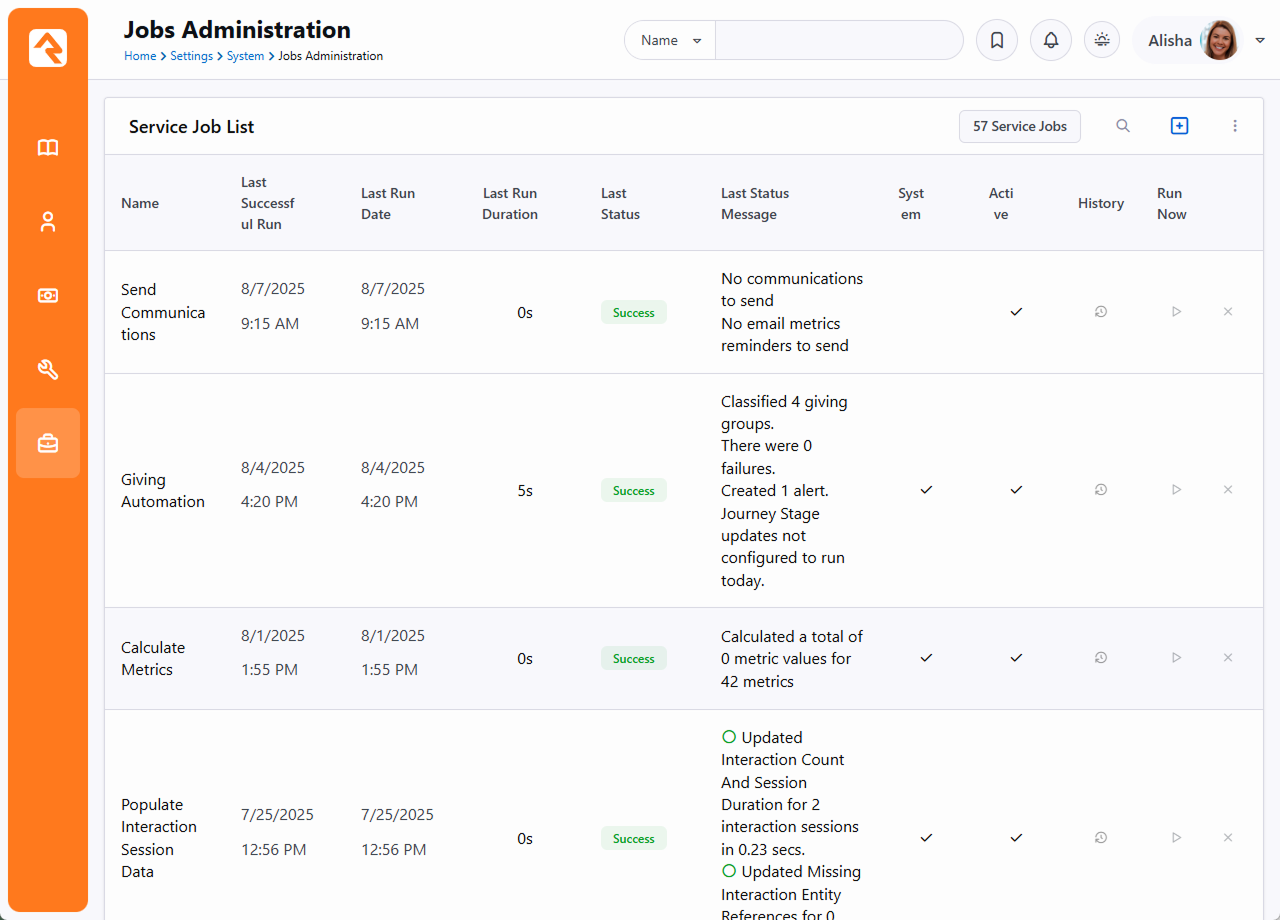Click the bookmark icon in top bar
Image resolution: width=1280 pixels, height=920 pixels.
pyautogui.click(x=996, y=41)
